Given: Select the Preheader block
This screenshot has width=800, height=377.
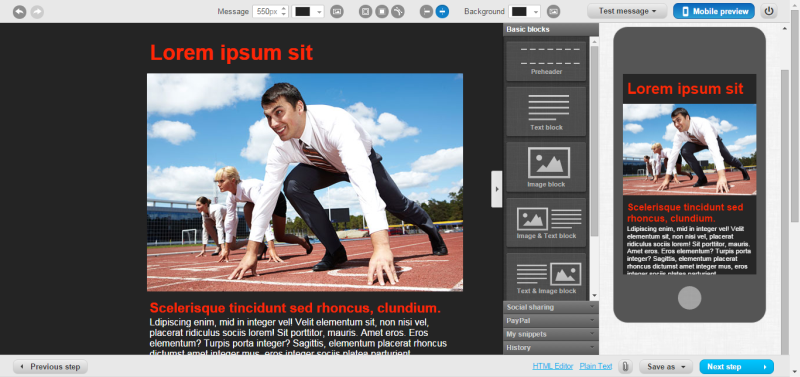Looking at the screenshot, I should coord(546,61).
